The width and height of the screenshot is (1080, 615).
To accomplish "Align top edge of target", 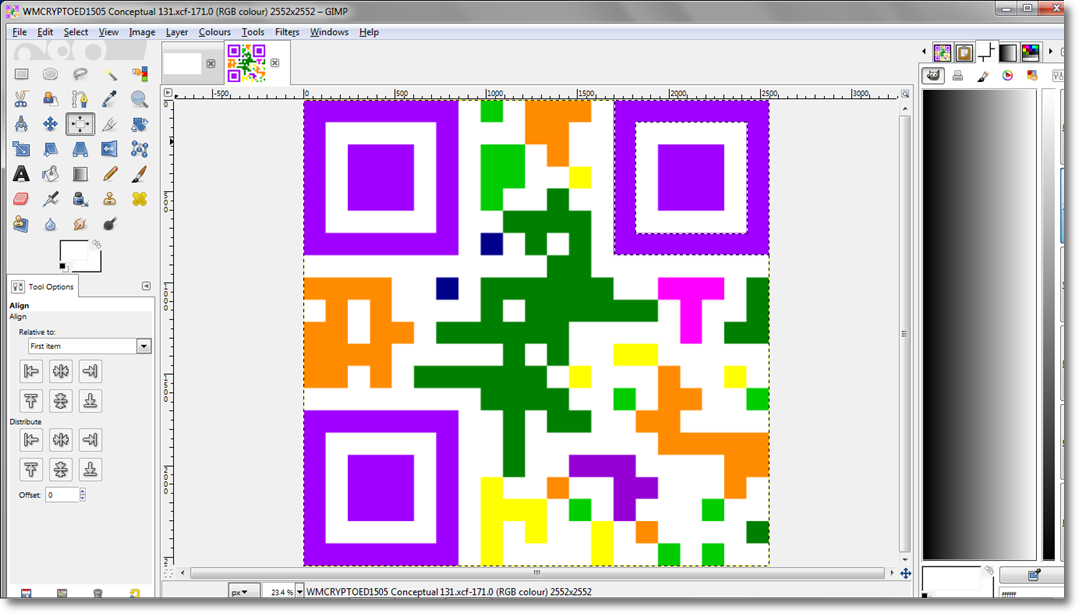I will [x=31, y=400].
